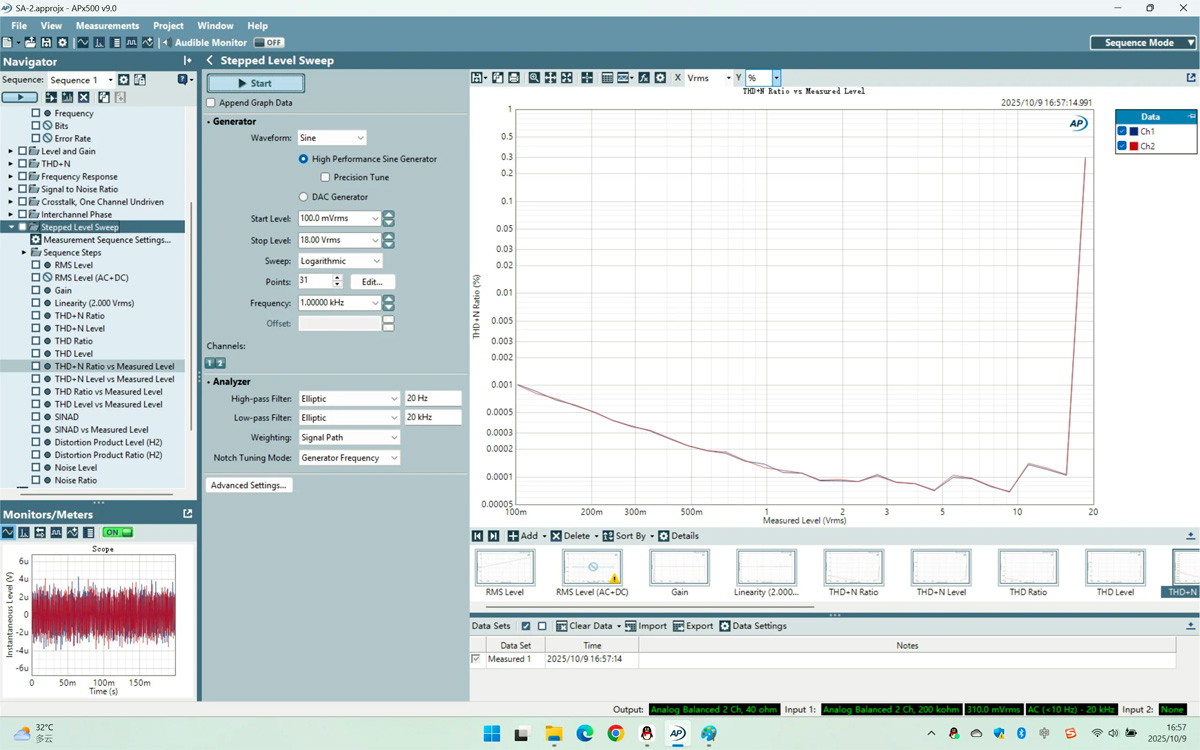Image resolution: width=1200 pixels, height=750 pixels.
Task: Click the save graph icon on the graph toolbar
Action: point(477,77)
